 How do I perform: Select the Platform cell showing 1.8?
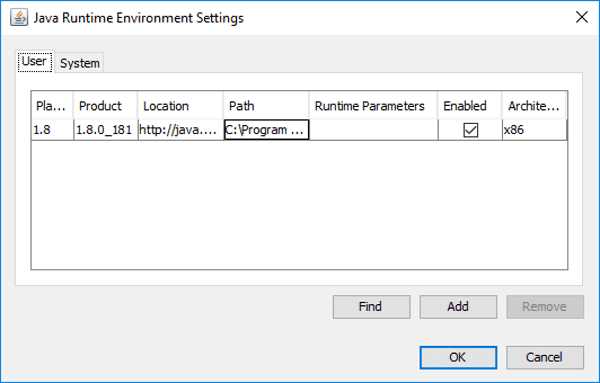point(52,130)
